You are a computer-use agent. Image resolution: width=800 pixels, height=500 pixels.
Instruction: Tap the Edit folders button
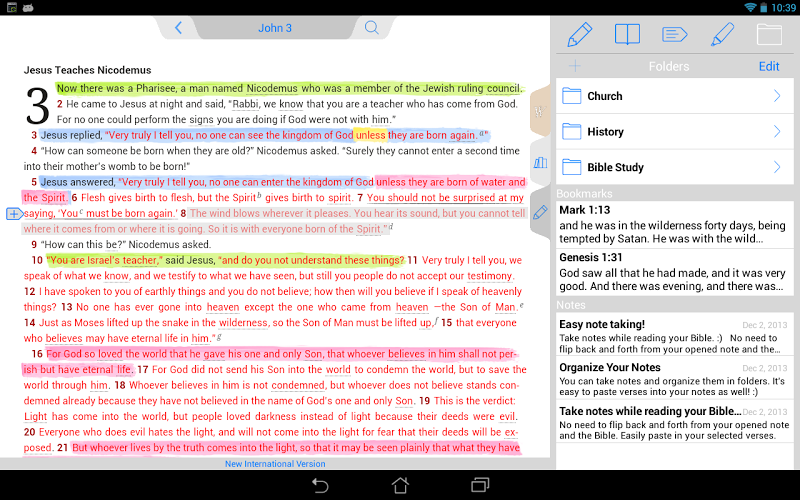click(768, 66)
